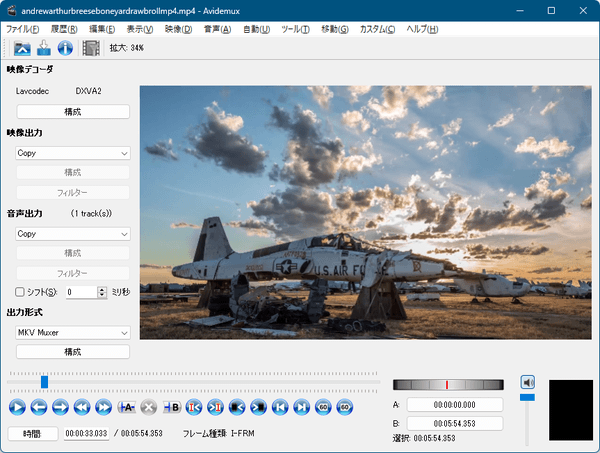Image resolution: width=600 pixels, height=453 pixels.
Task: Click the Open Video file icon
Action: pyautogui.click(x=20, y=48)
